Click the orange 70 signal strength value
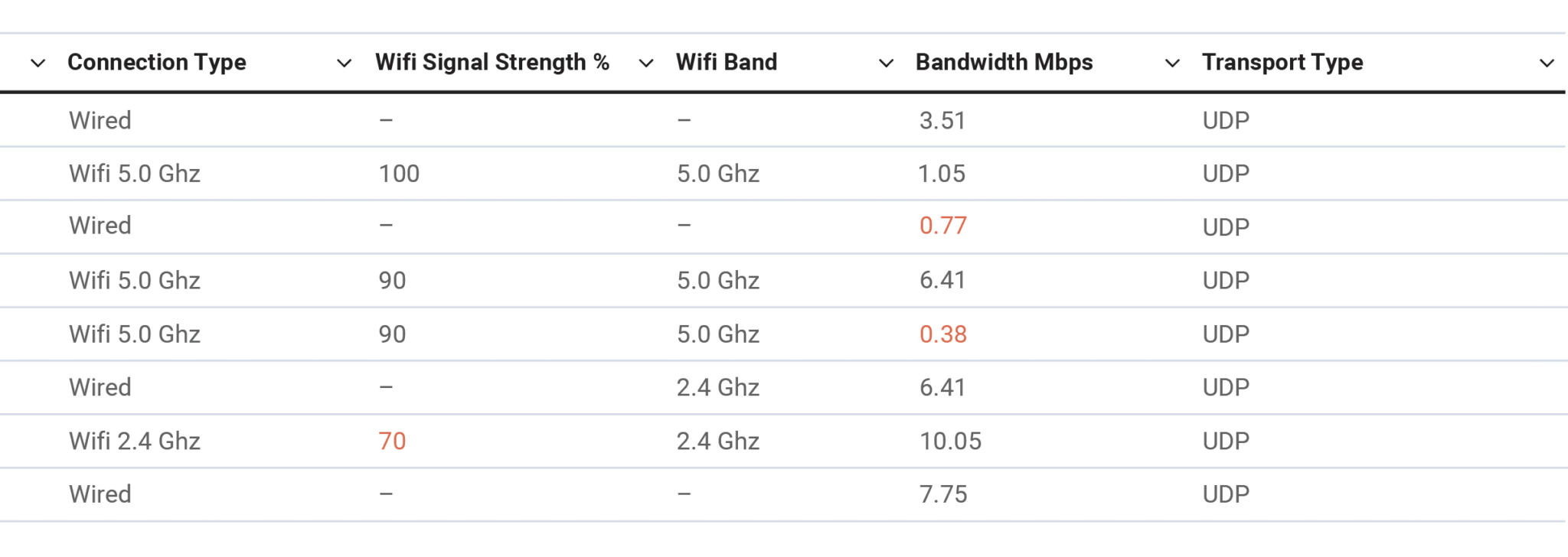This screenshot has width=1568, height=557. click(393, 441)
